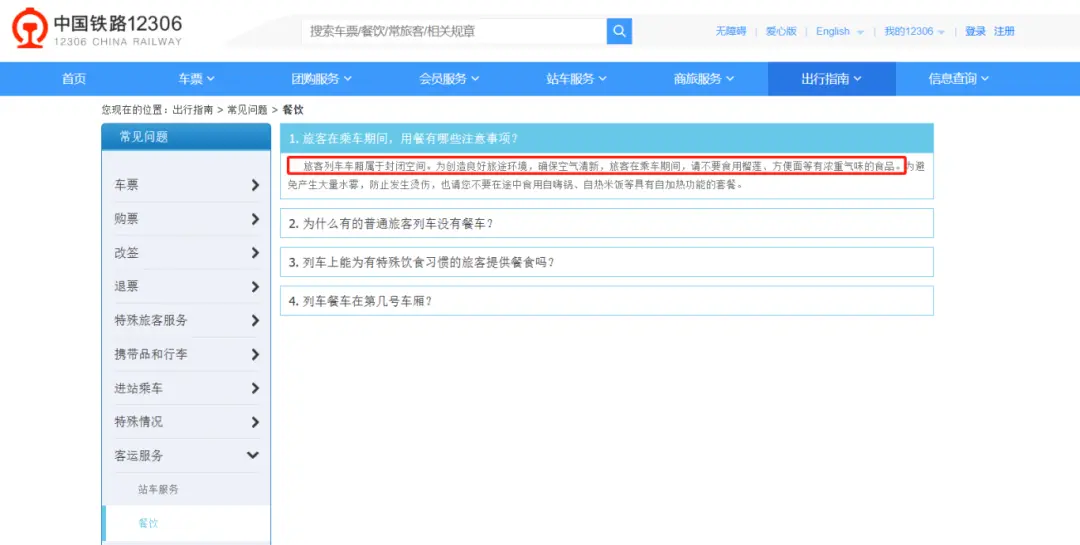Click the blue search magnifier button

(x=619, y=31)
